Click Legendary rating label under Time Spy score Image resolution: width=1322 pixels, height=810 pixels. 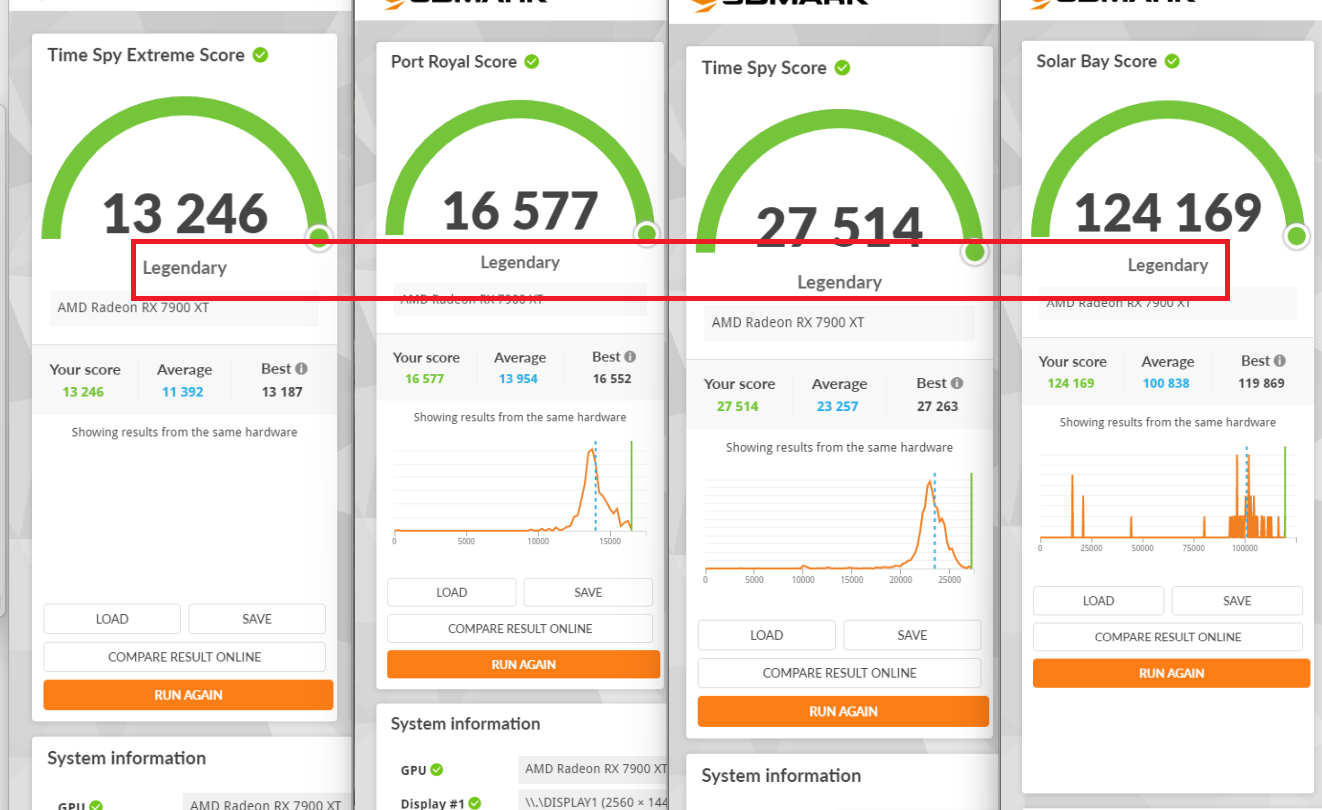839,283
